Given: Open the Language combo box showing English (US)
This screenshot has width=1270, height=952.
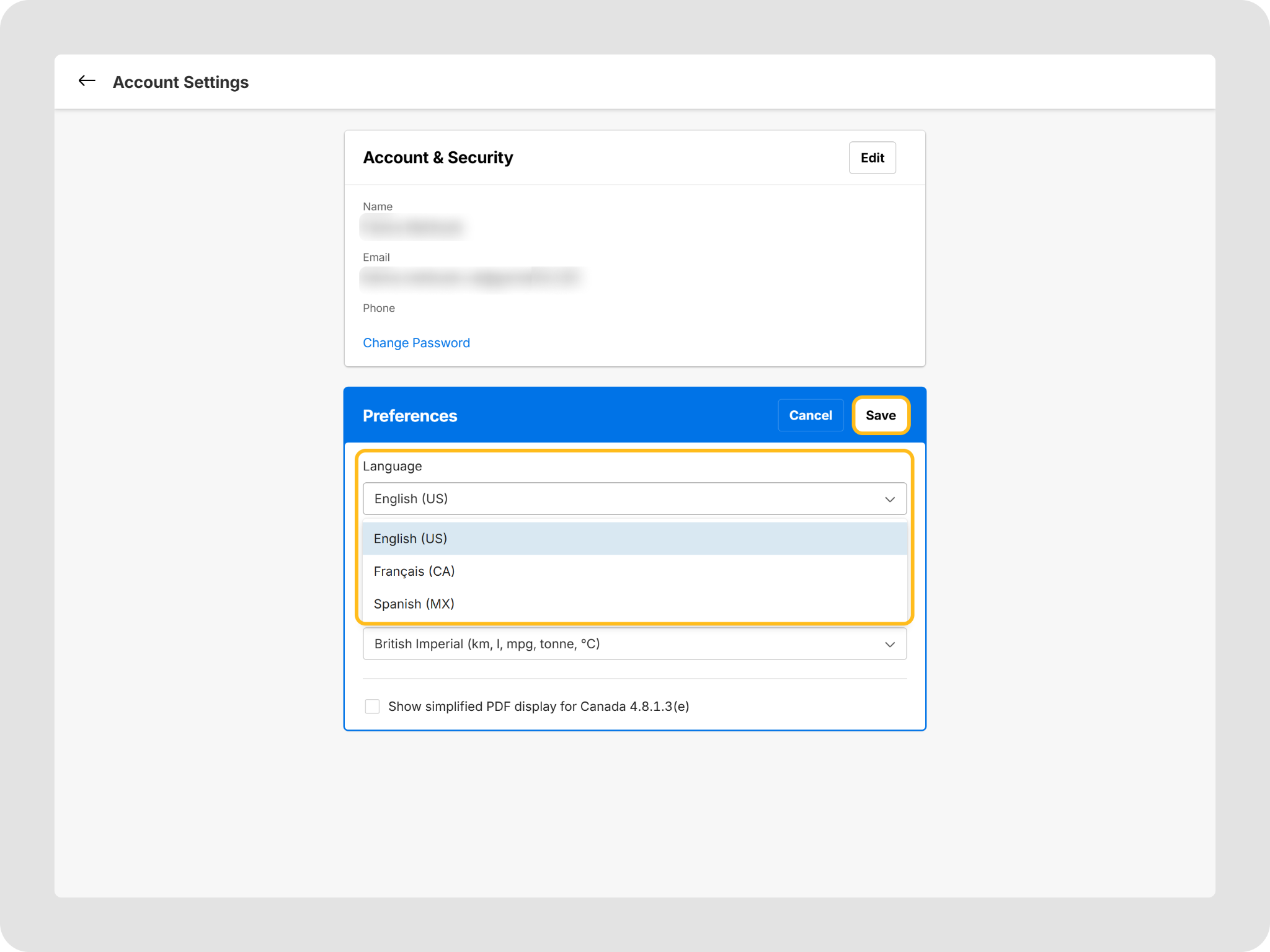Looking at the screenshot, I should tap(620, 499).
